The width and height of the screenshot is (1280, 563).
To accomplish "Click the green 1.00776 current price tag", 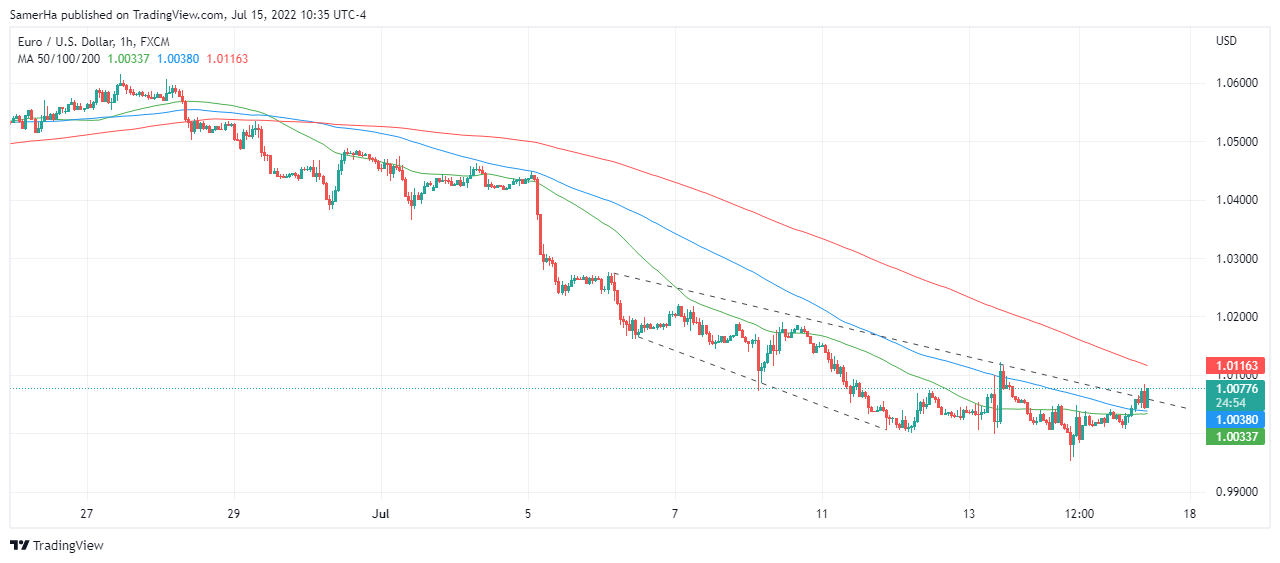I will coord(1236,389).
